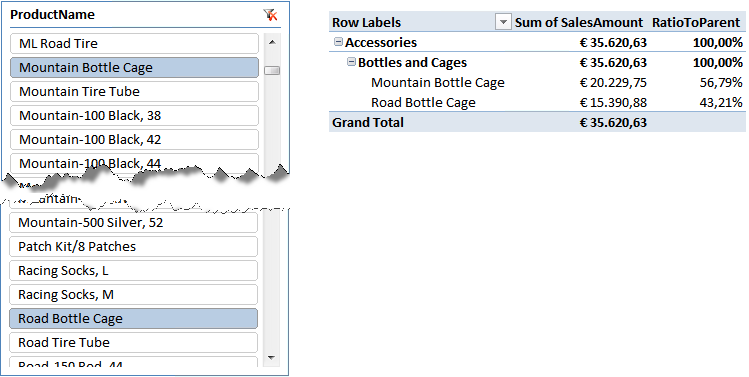The height and width of the screenshot is (377, 749).
Task: Select Mountain-500 Silver, 52 slicer item
Action: pos(133,222)
